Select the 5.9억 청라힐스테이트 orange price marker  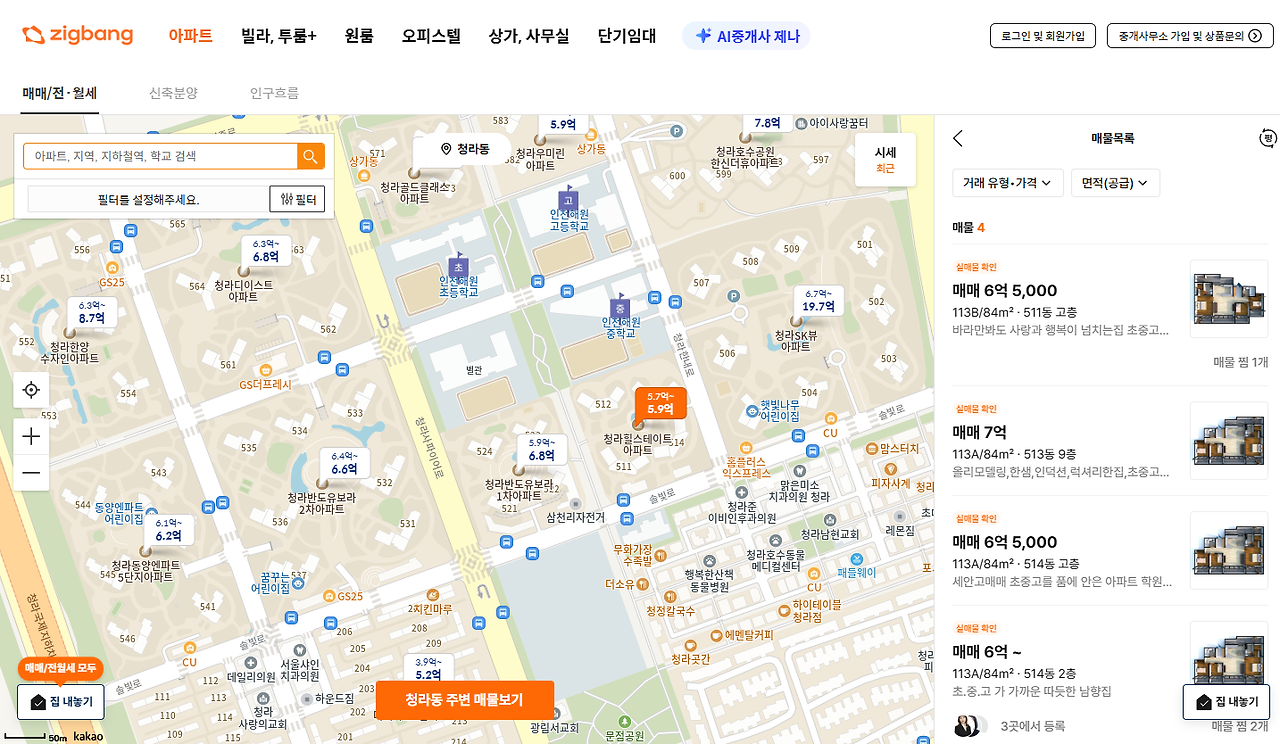coord(660,403)
